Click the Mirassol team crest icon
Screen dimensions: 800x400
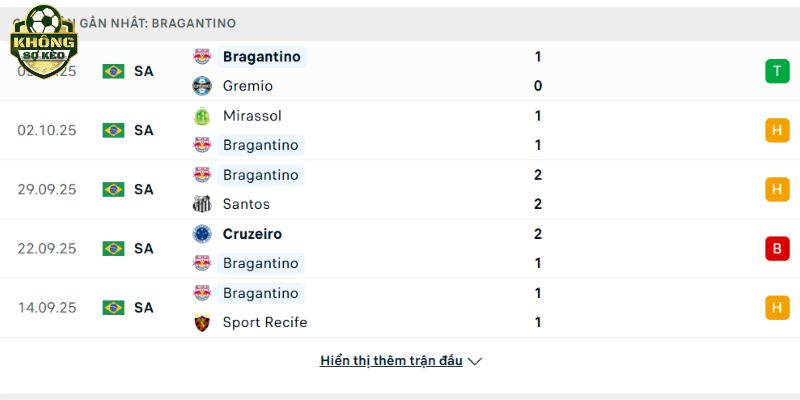click(202, 116)
